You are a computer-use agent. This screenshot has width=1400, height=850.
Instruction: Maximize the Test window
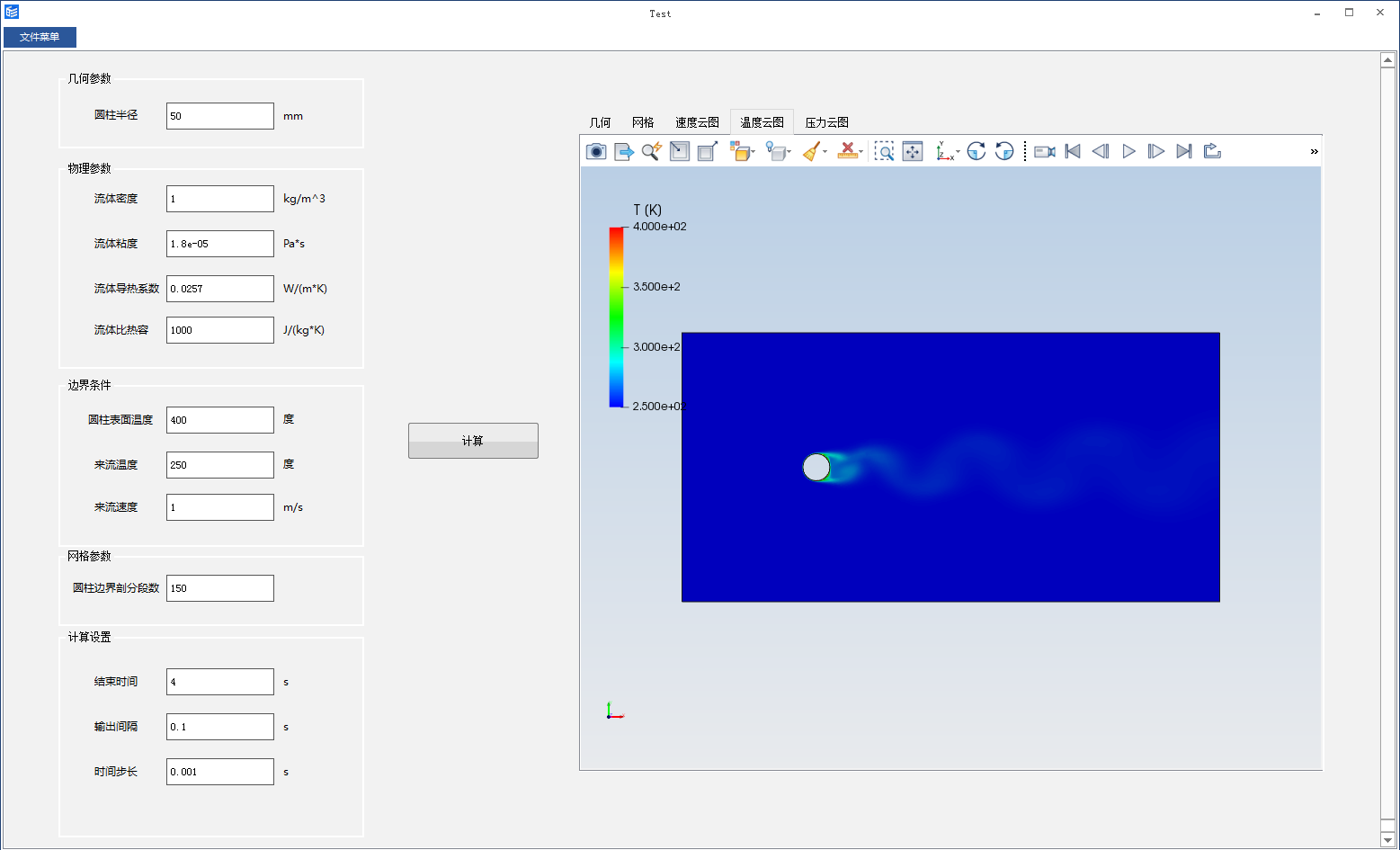1349,13
